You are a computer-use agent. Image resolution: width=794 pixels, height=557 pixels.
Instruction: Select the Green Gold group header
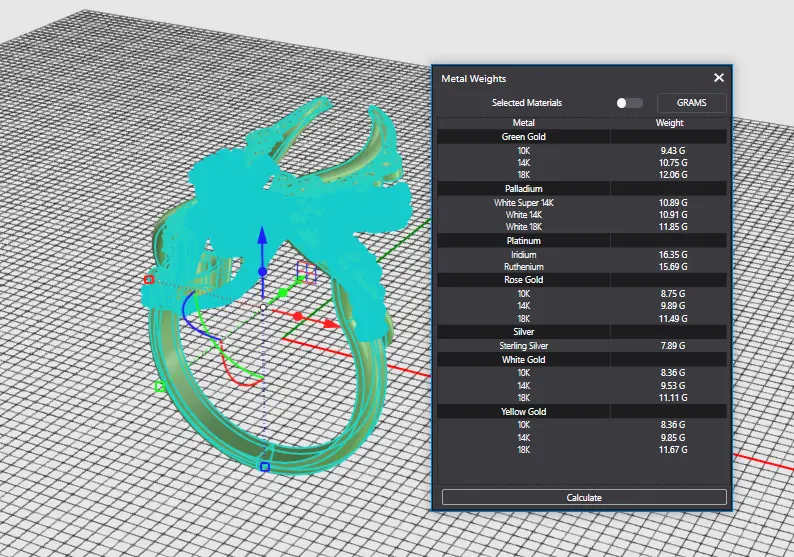[523, 137]
